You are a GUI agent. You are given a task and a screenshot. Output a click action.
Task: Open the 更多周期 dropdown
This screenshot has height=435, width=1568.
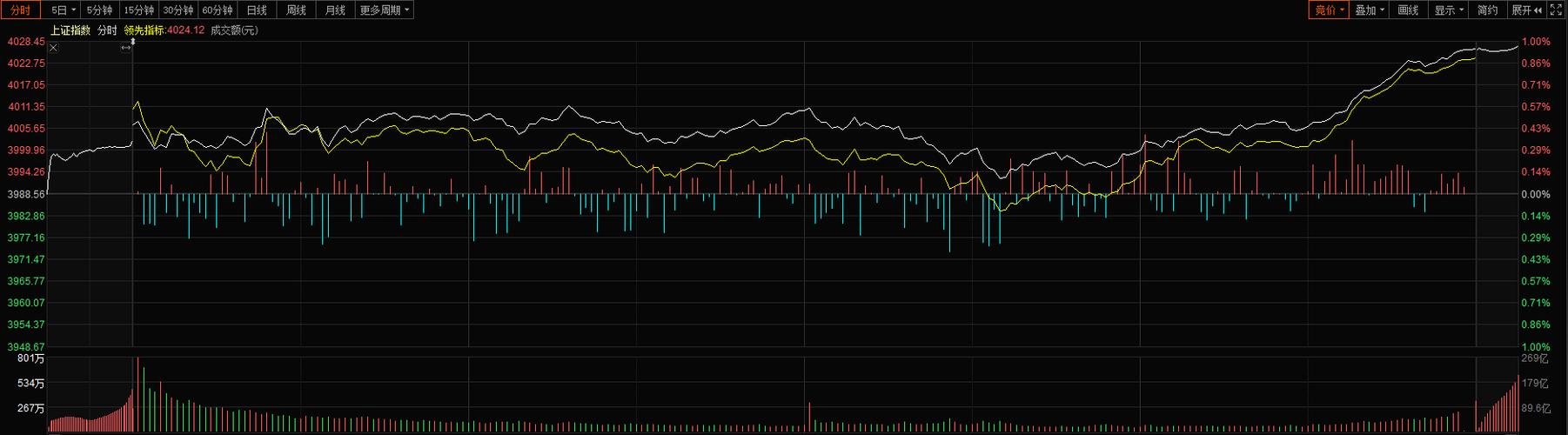coord(385,10)
